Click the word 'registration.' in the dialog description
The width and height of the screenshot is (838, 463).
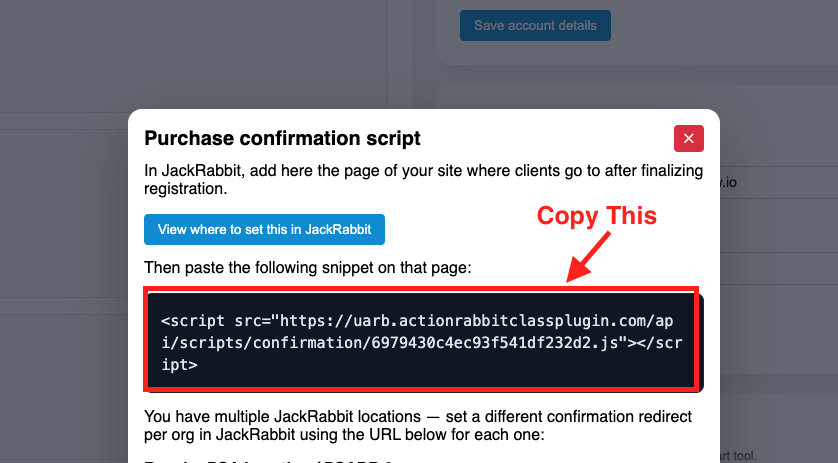pyautogui.click(x=185, y=189)
